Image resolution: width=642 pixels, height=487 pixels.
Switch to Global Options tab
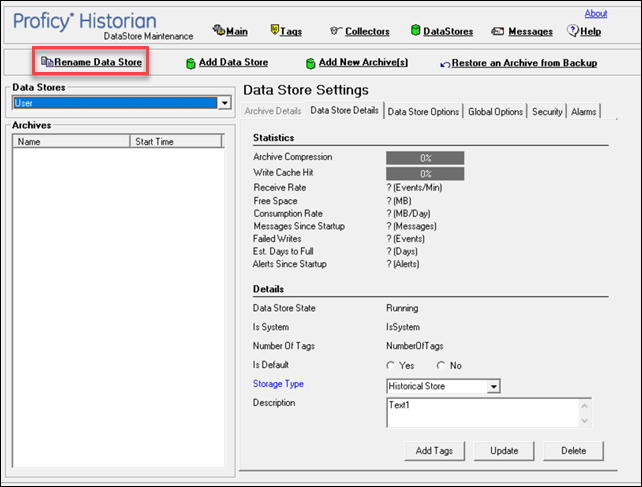(x=495, y=111)
